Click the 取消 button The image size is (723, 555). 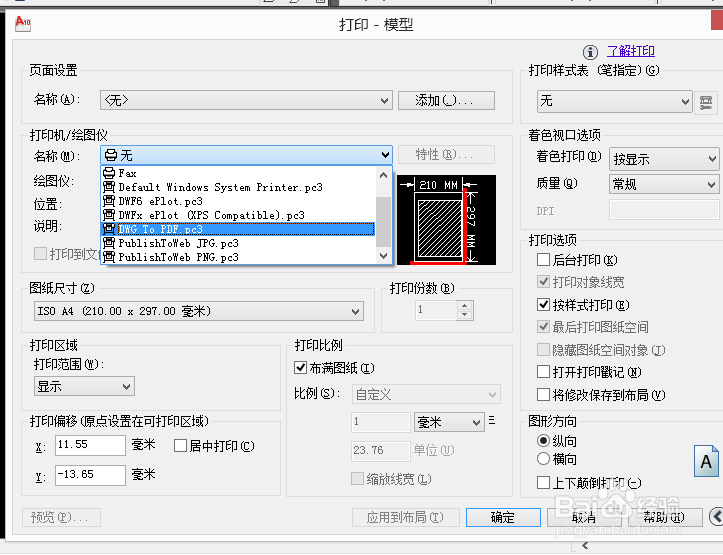(x=585, y=517)
